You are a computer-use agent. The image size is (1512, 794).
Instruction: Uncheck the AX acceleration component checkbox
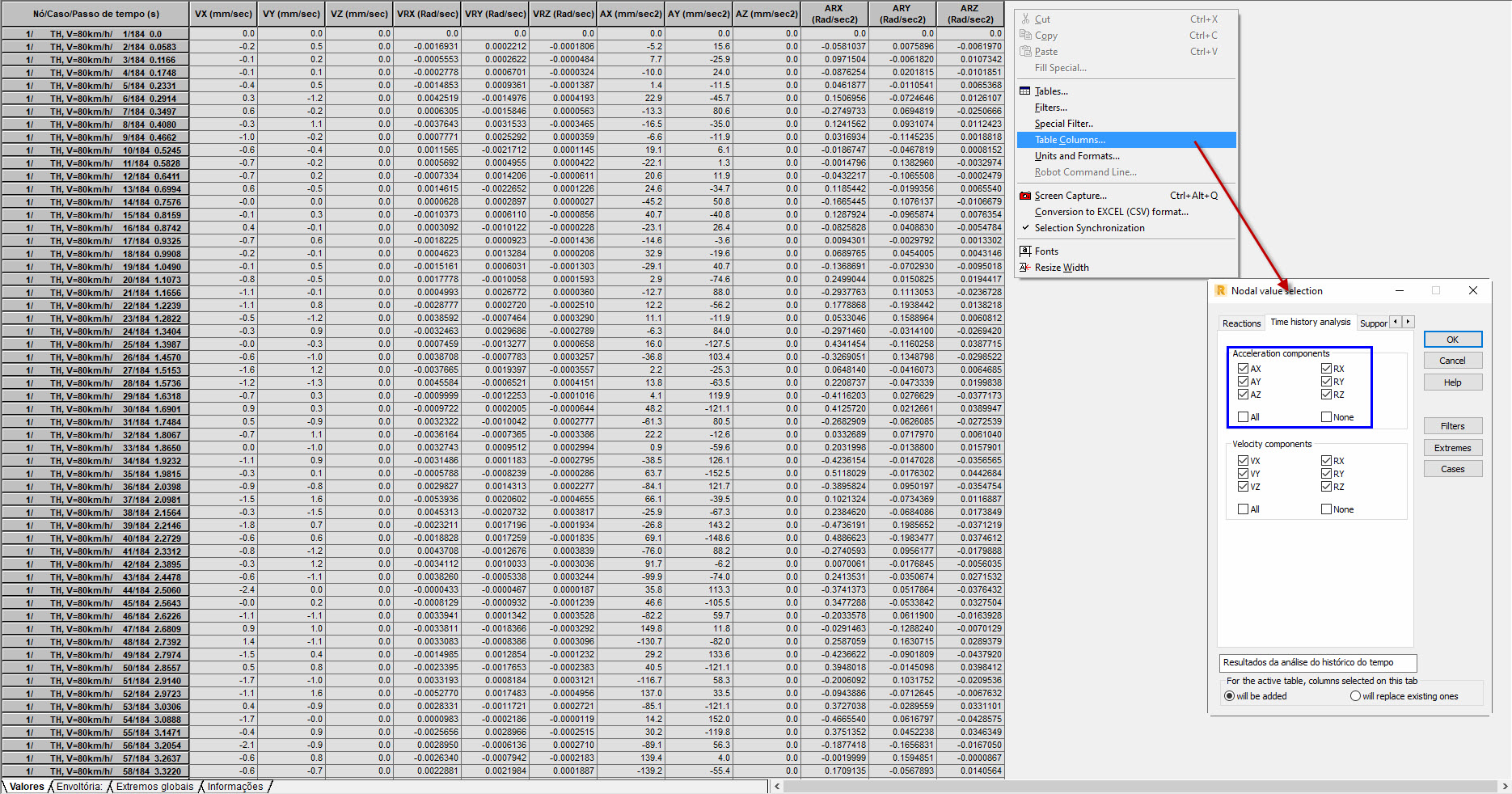click(1243, 368)
